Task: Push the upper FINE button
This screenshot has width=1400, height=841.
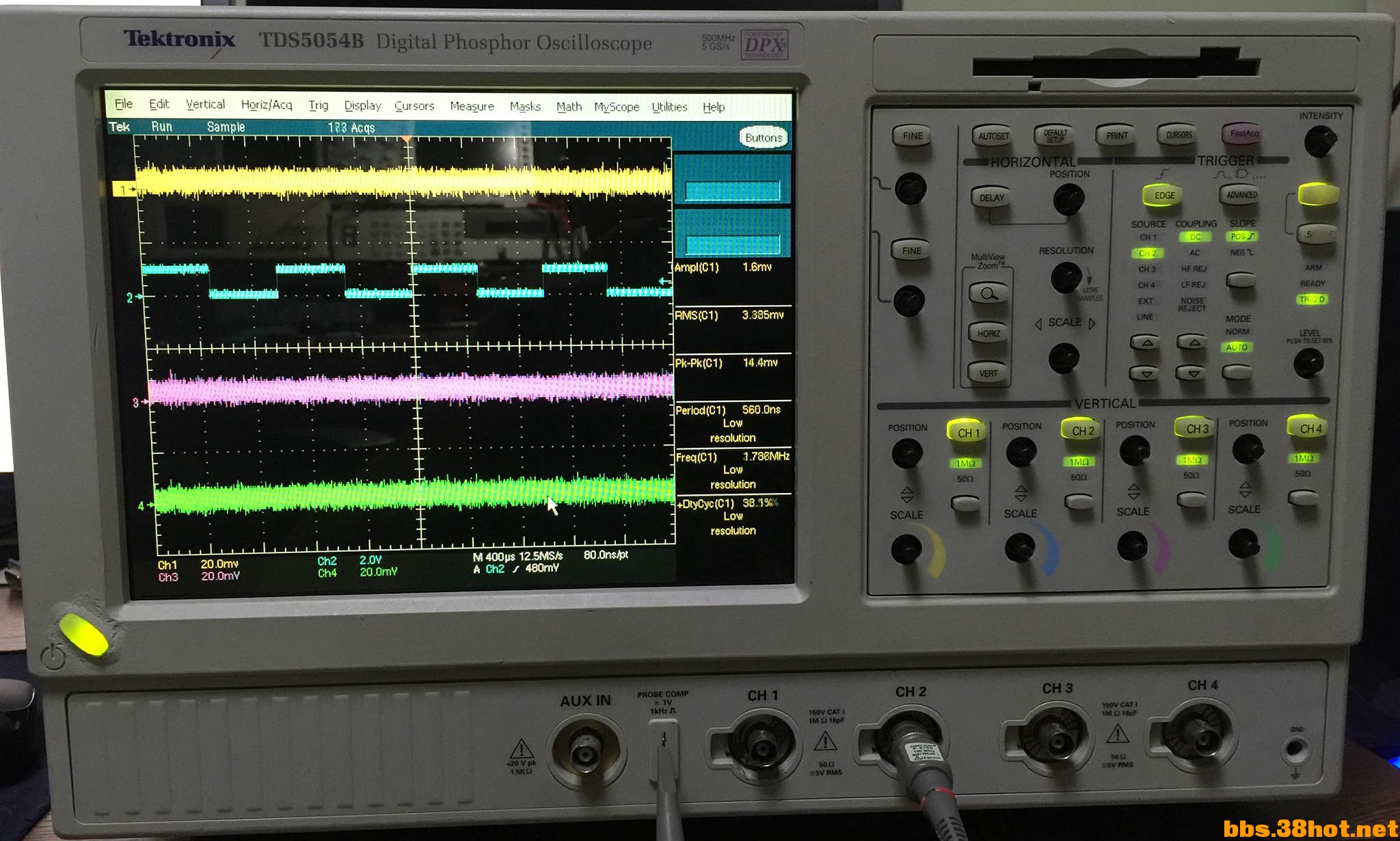Action: pos(912,135)
